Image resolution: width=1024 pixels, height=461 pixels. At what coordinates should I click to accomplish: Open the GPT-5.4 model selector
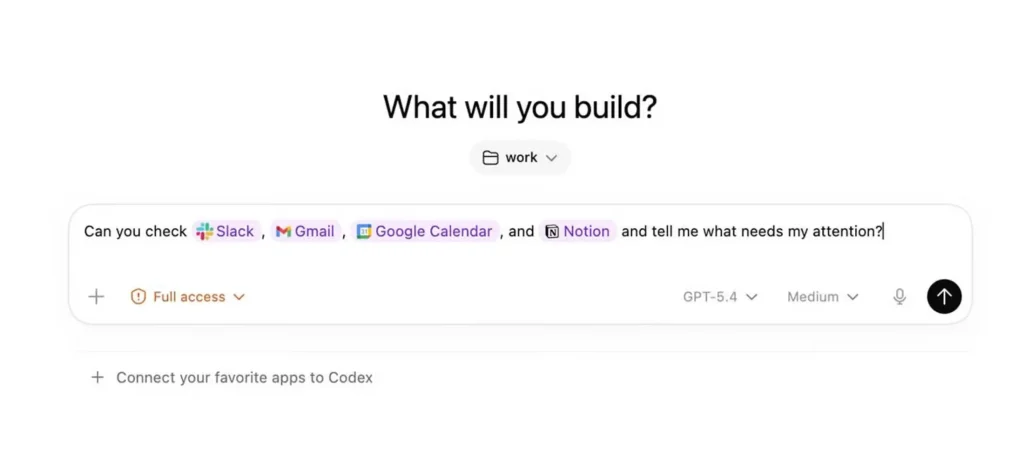[720, 297]
